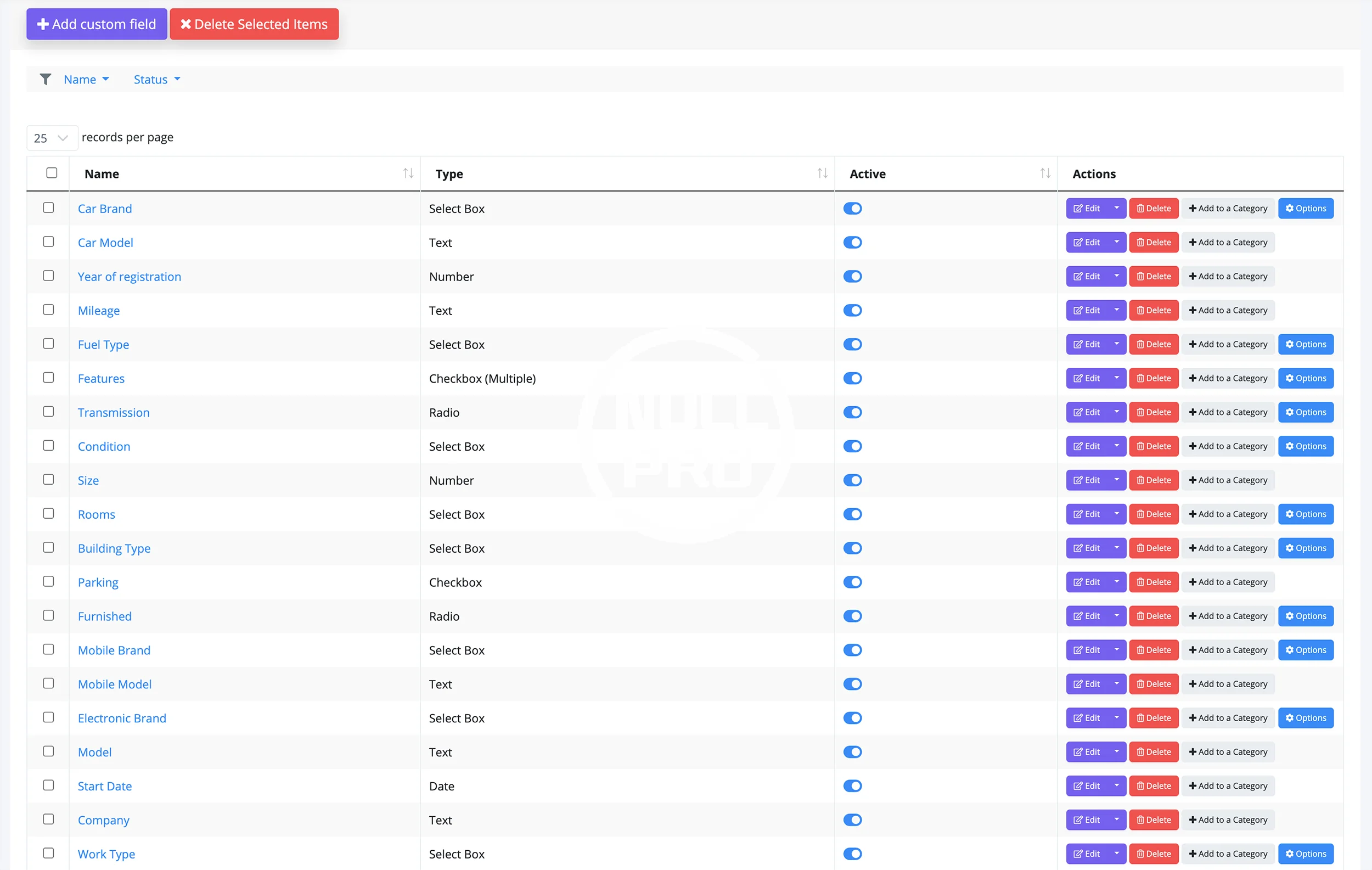Click plus Add to a Category for Rooms

pos(1228,514)
